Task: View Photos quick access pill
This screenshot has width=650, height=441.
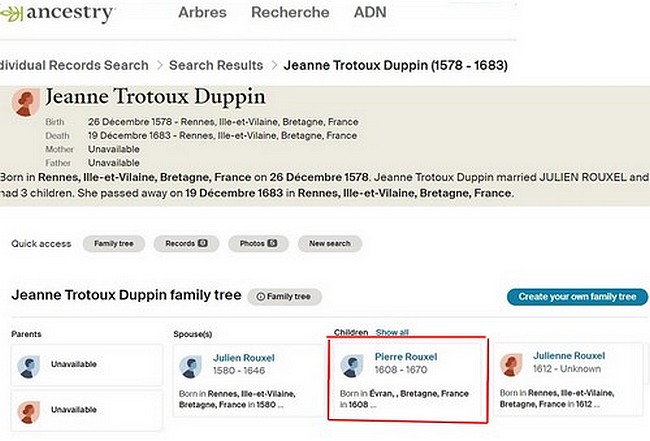Action: tap(258, 243)
